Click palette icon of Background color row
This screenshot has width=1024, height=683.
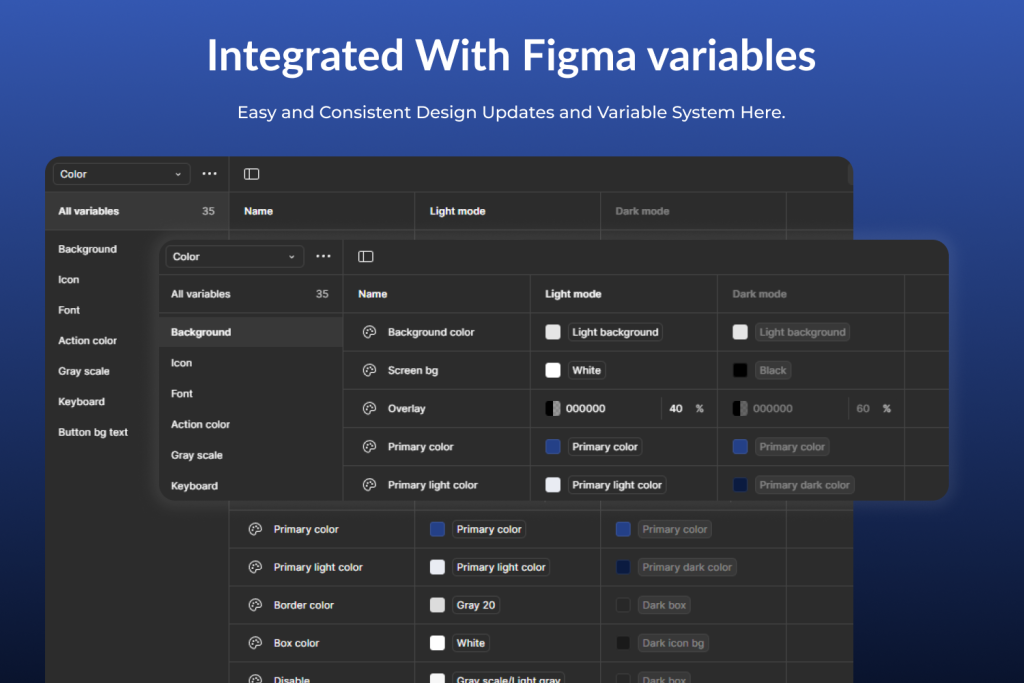point(370,332)
